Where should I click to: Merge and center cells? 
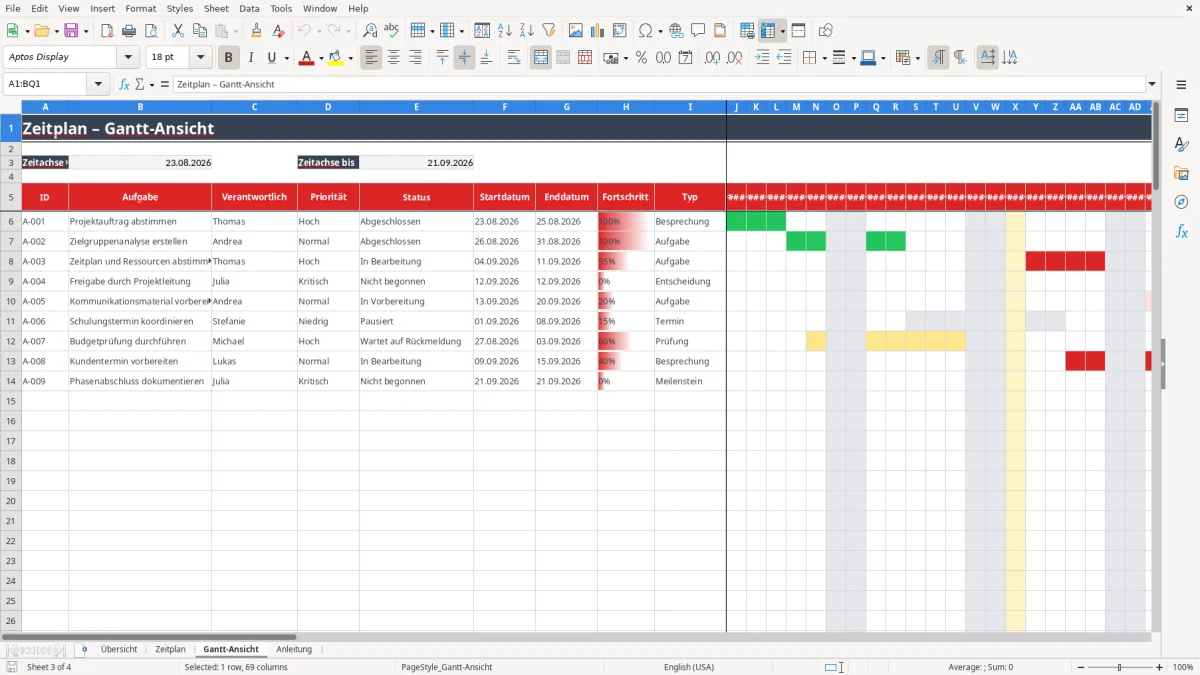click(541, 58)
